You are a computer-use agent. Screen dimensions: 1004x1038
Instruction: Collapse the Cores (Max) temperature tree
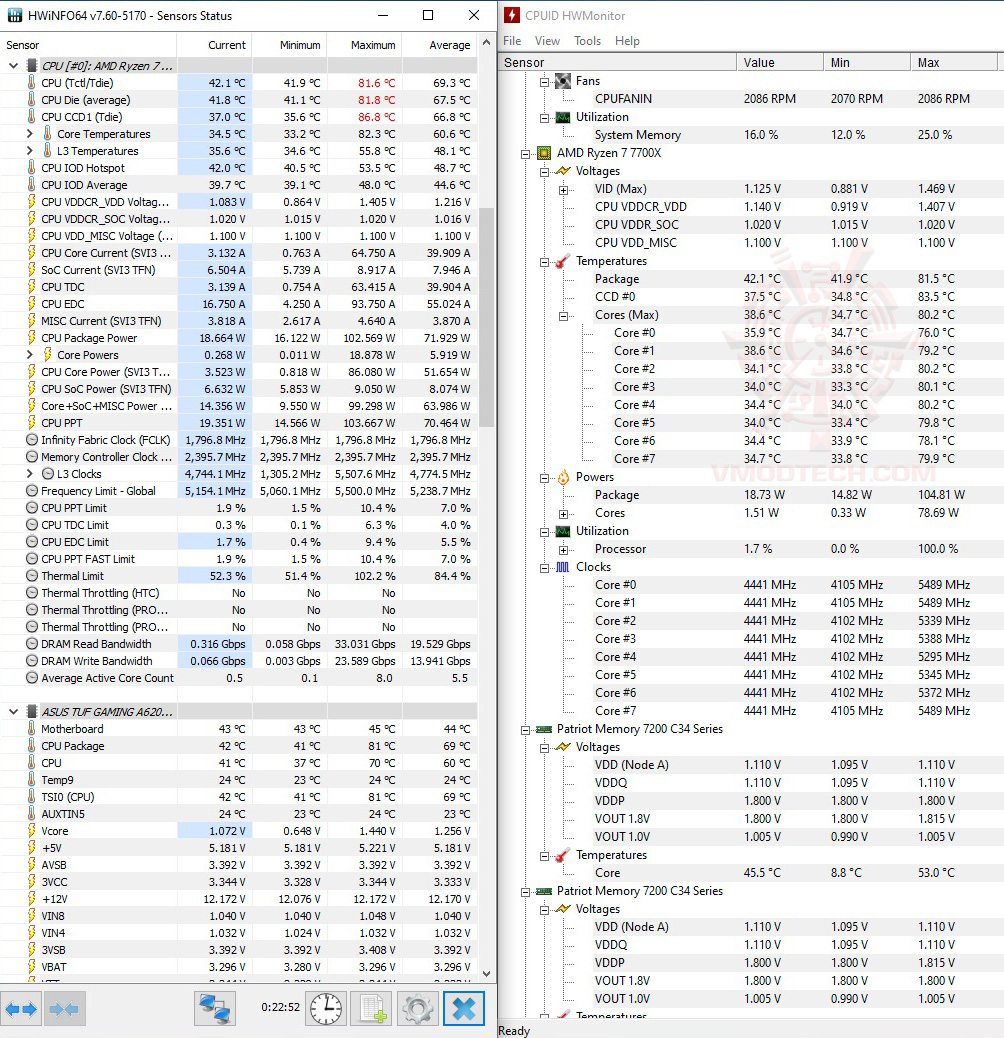(x=563, y=316)
